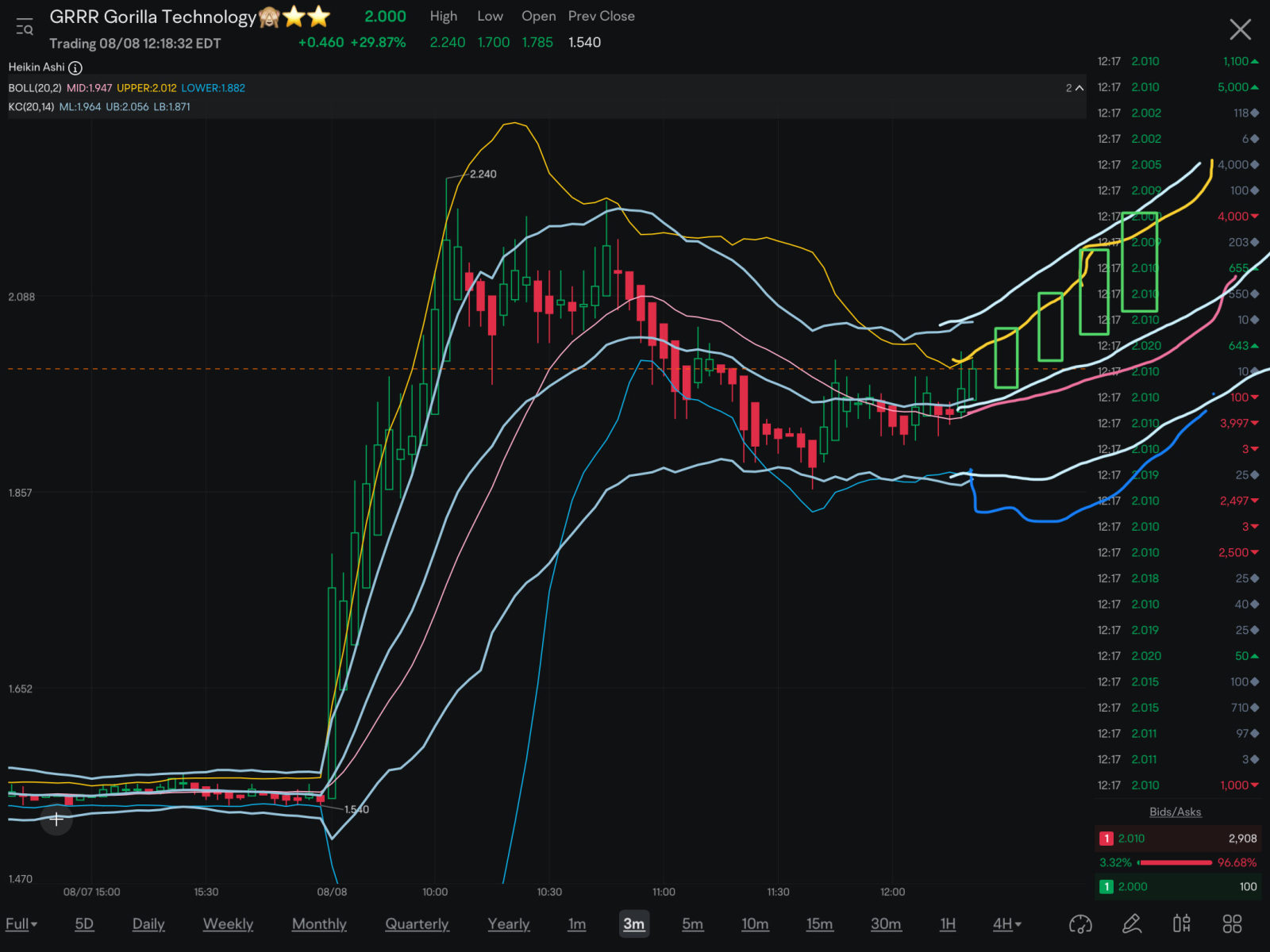Click the 2.088 price axis label
Screen dimensions: 1270x952
tap(21, 297)
